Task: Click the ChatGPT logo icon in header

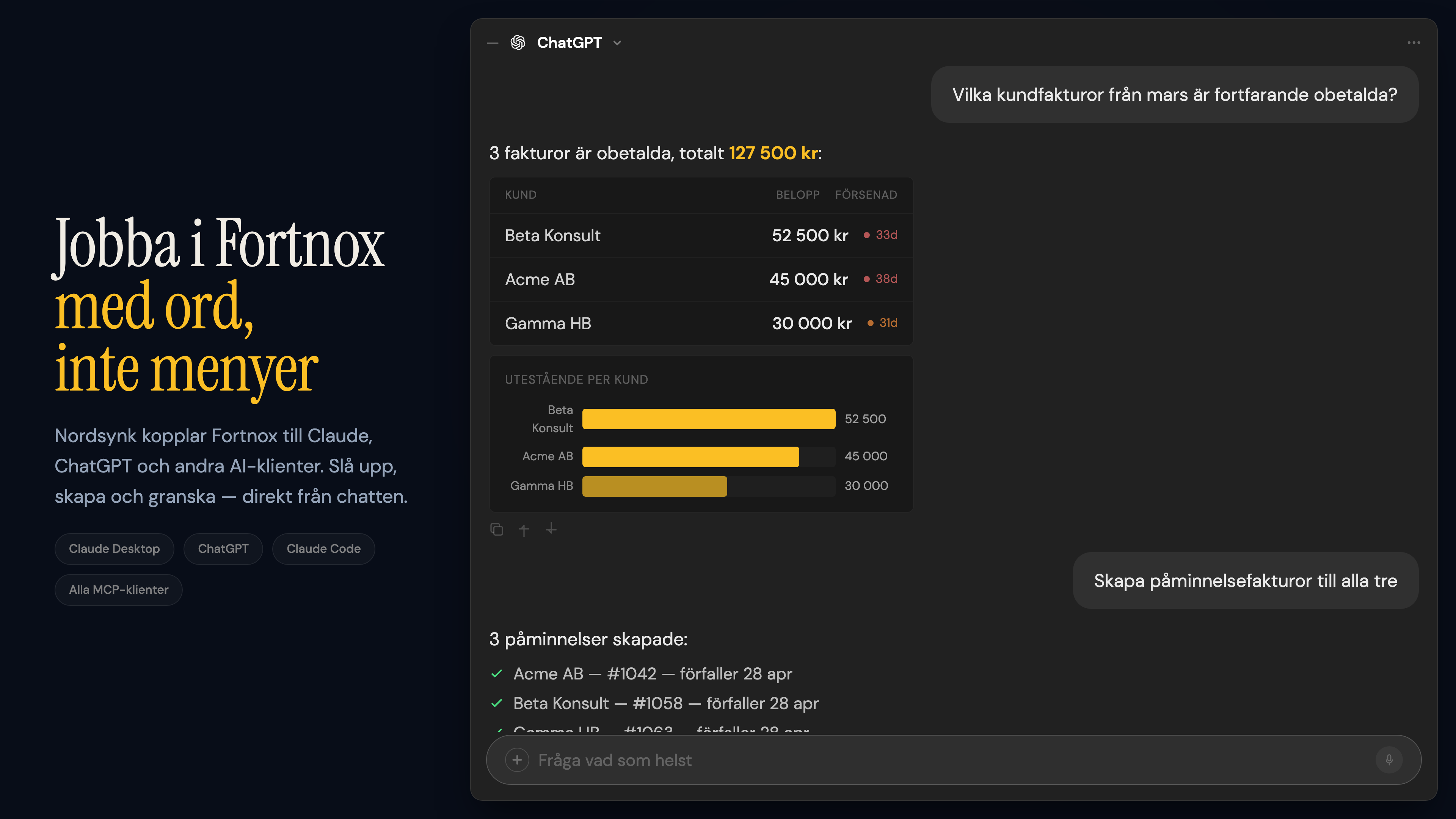Action: [x=518, y=42]
